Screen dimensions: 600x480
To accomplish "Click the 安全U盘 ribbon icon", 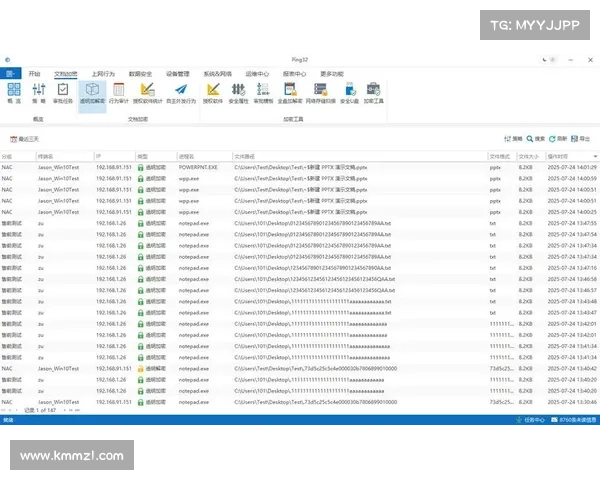I will (349, 93).
